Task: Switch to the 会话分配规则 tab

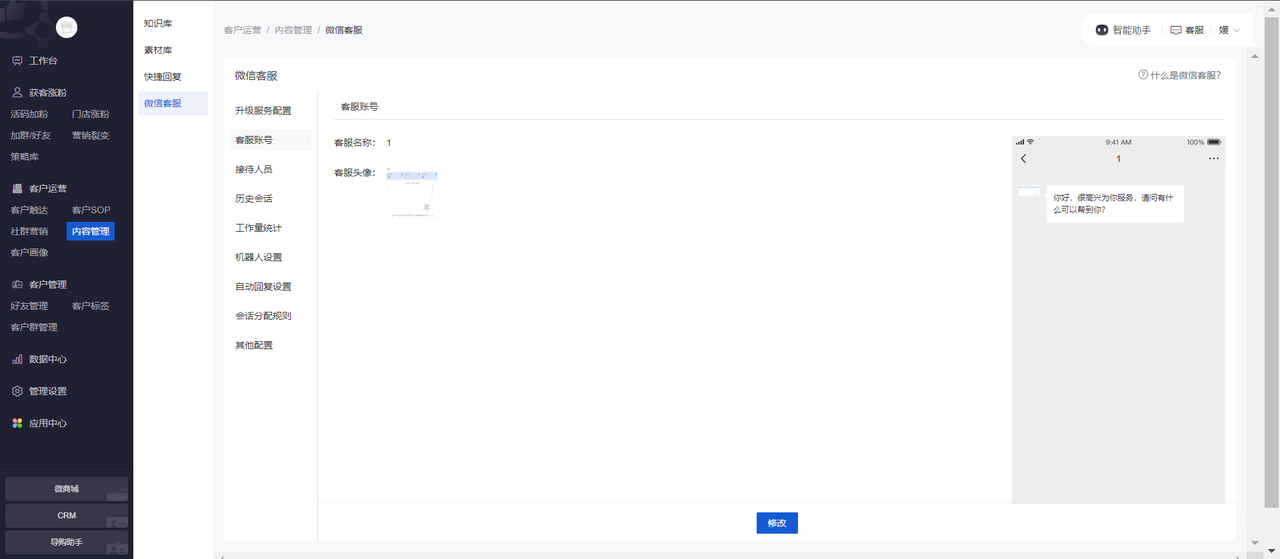Action: 263,316
